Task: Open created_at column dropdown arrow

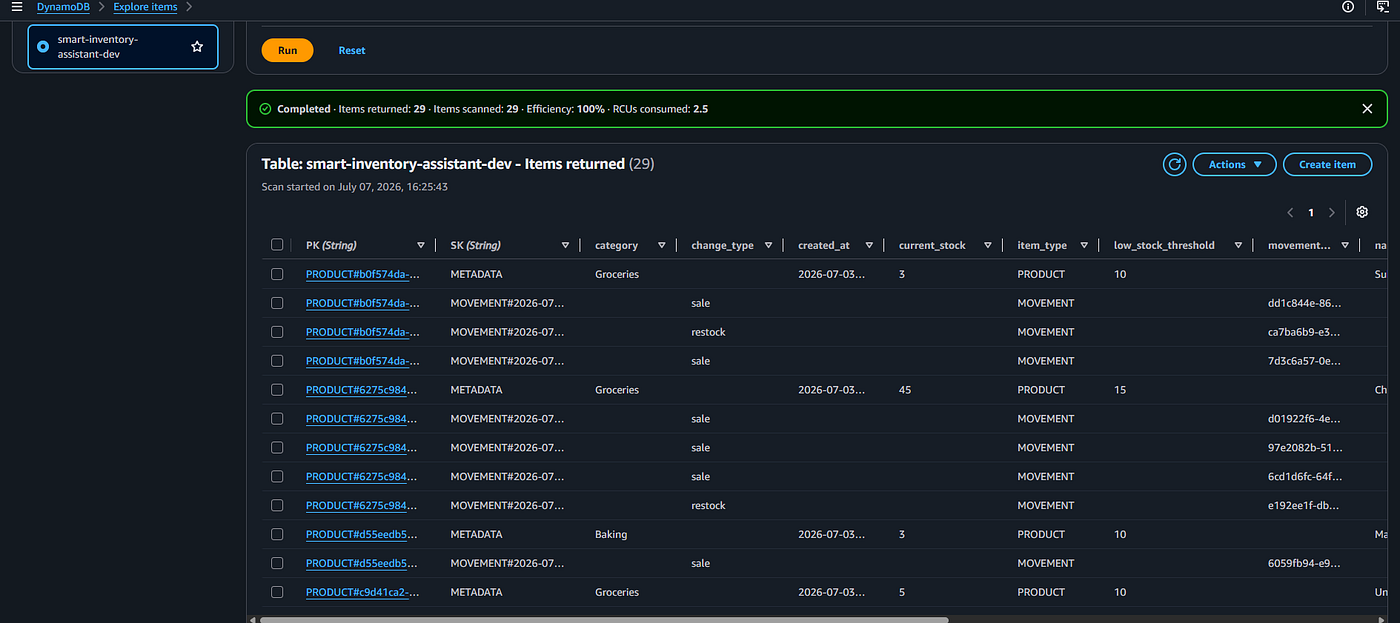Action: 869,245
